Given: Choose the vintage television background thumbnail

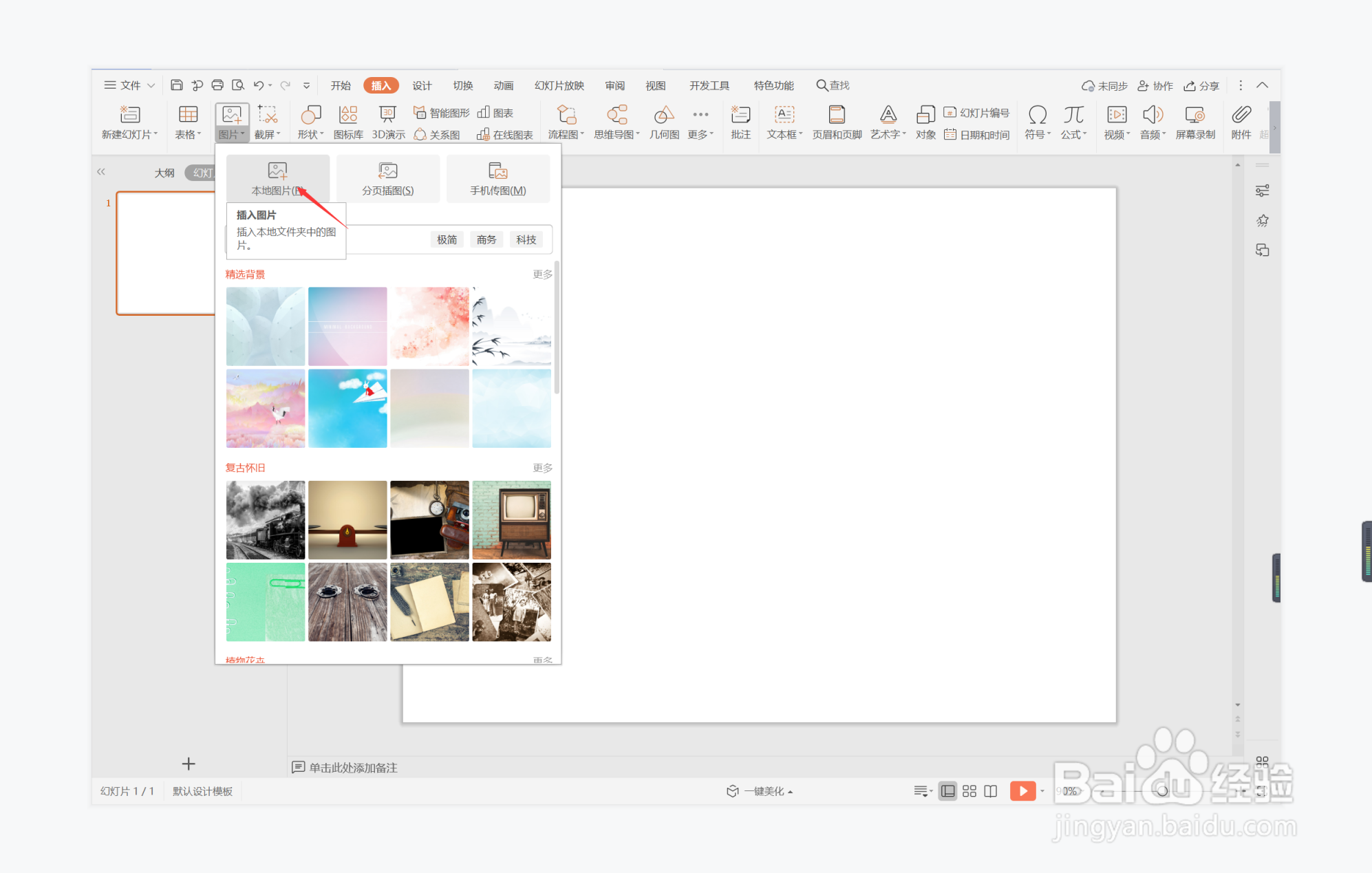Looking at the screenshot, I should (511, 519).
